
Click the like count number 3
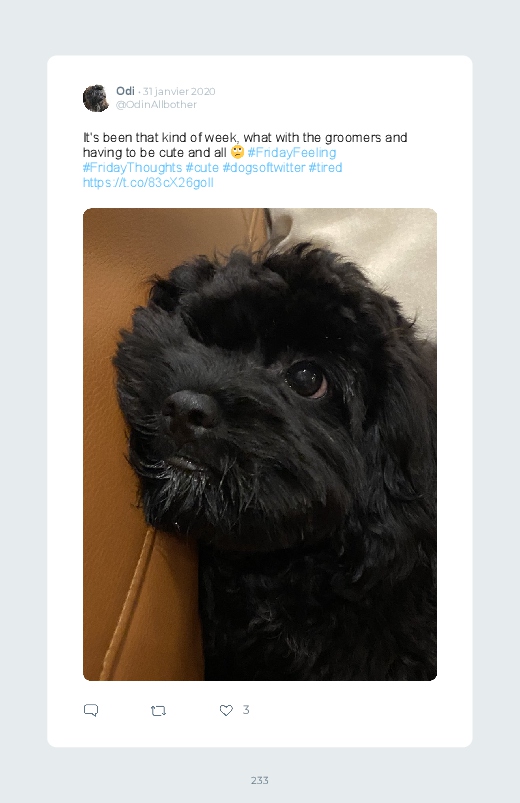pos(246,710)
